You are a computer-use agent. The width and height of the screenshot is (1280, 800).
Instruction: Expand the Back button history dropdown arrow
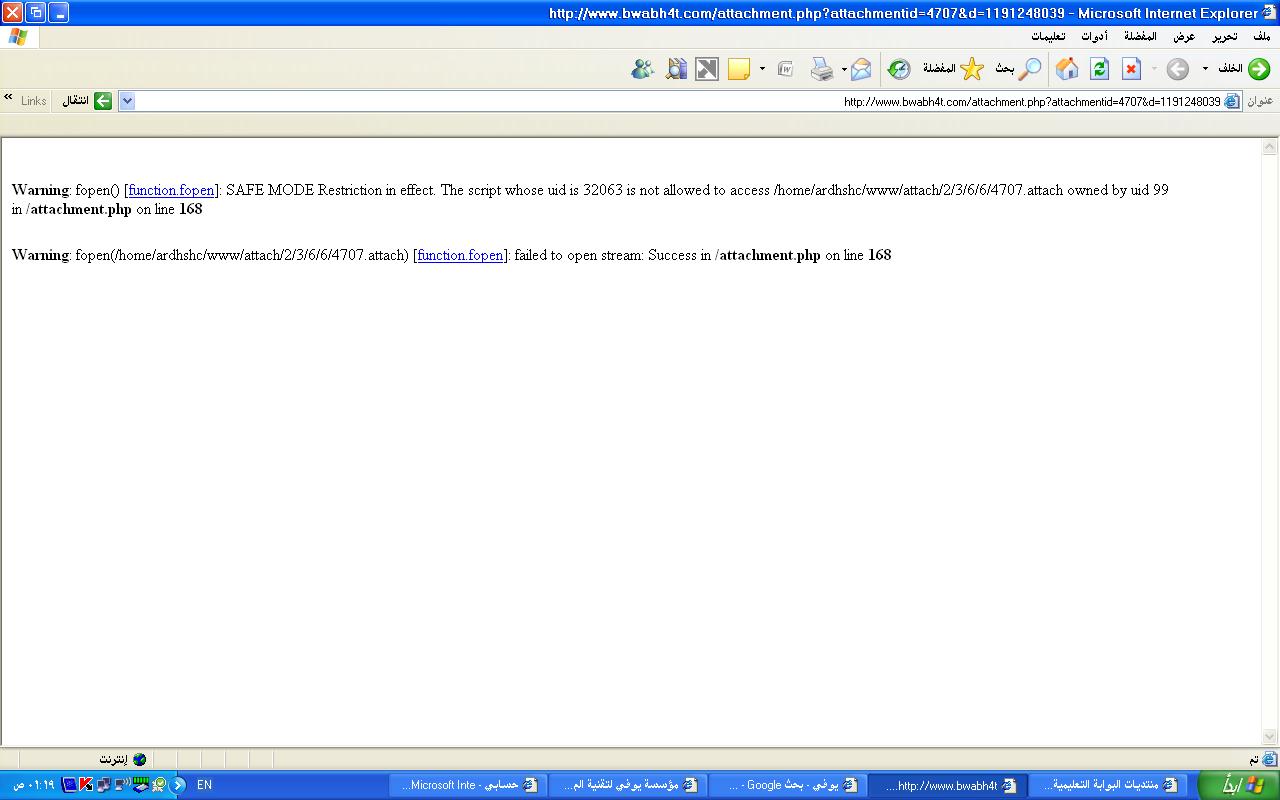[x=1205, y=69]
